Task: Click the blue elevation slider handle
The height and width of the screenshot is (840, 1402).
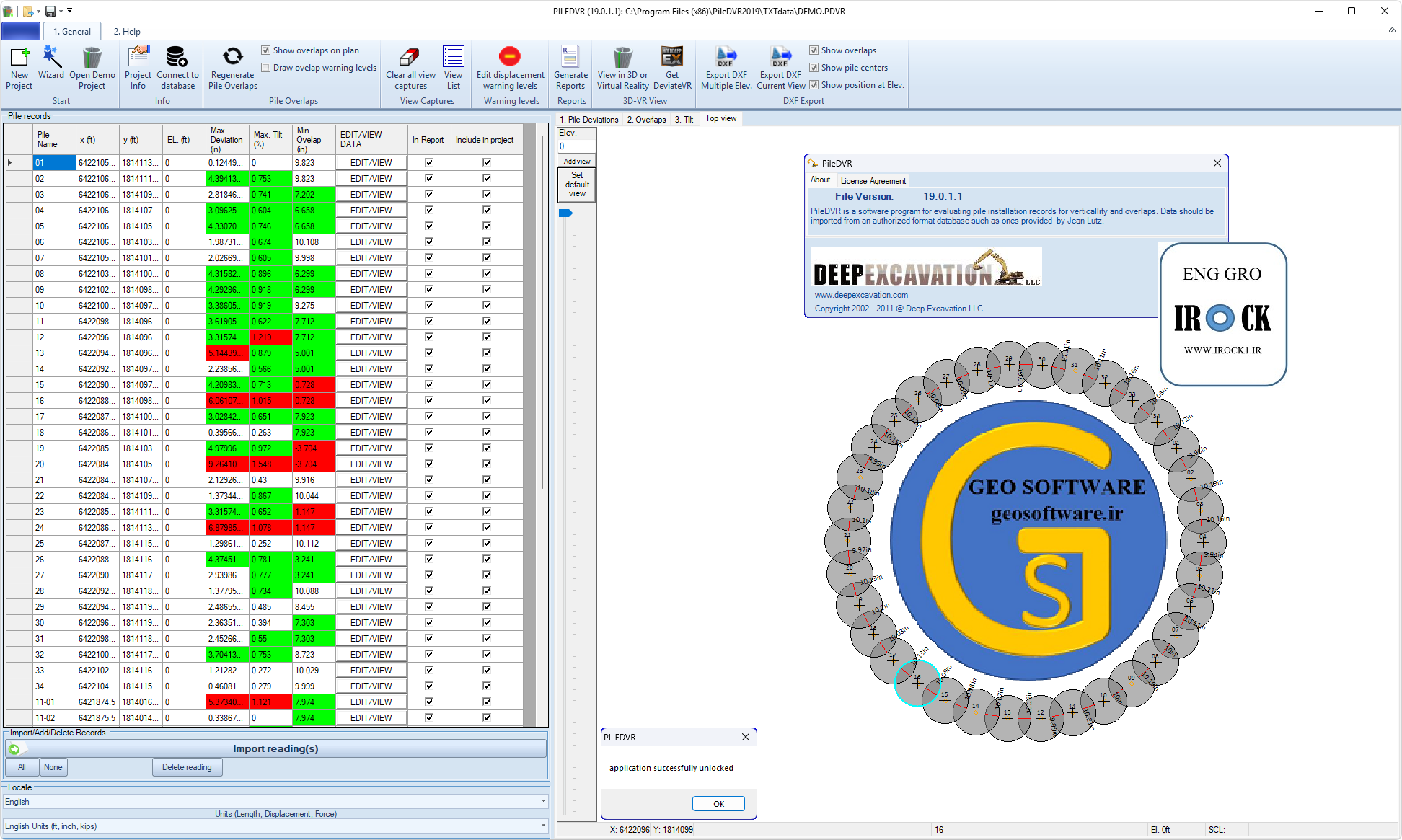Action: click(x=565, y=213)
